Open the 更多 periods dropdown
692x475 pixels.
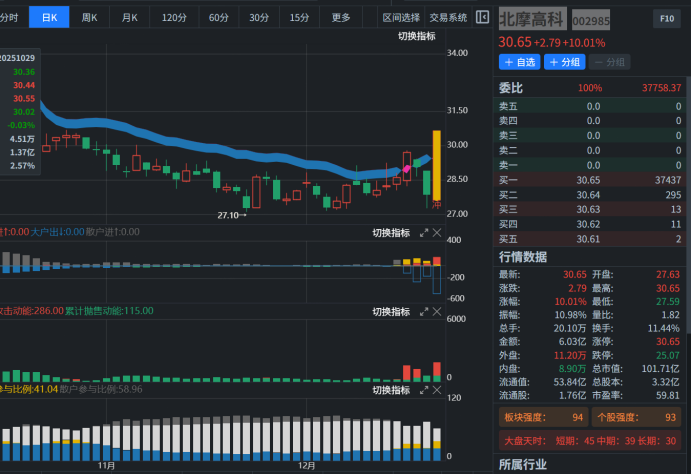pyautogui.click(x=342, y=17)
